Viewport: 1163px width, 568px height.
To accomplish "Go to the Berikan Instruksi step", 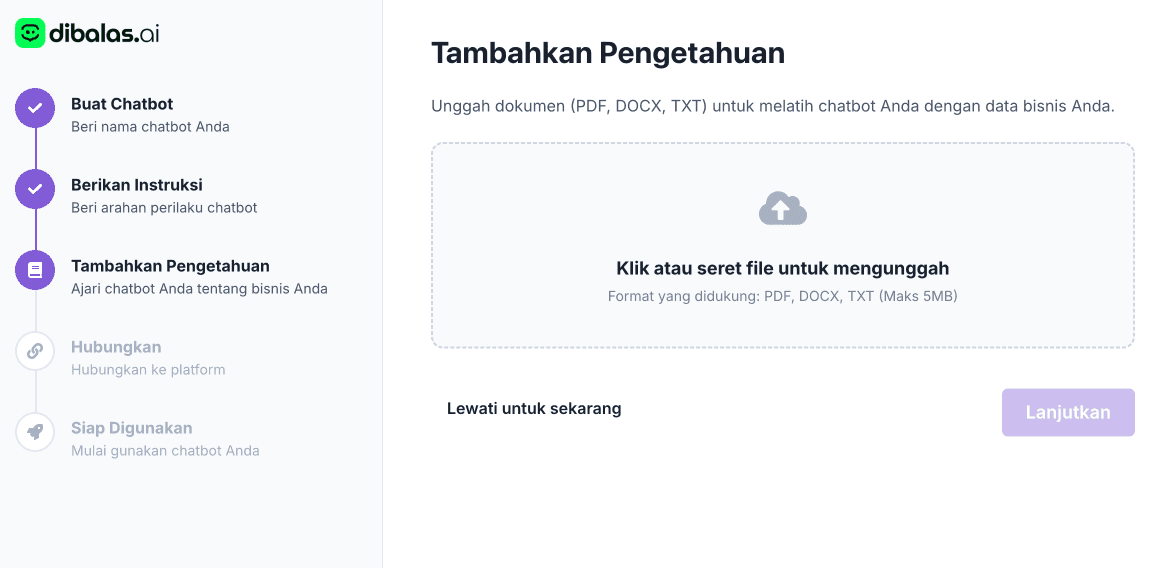I will click(136, 185).
